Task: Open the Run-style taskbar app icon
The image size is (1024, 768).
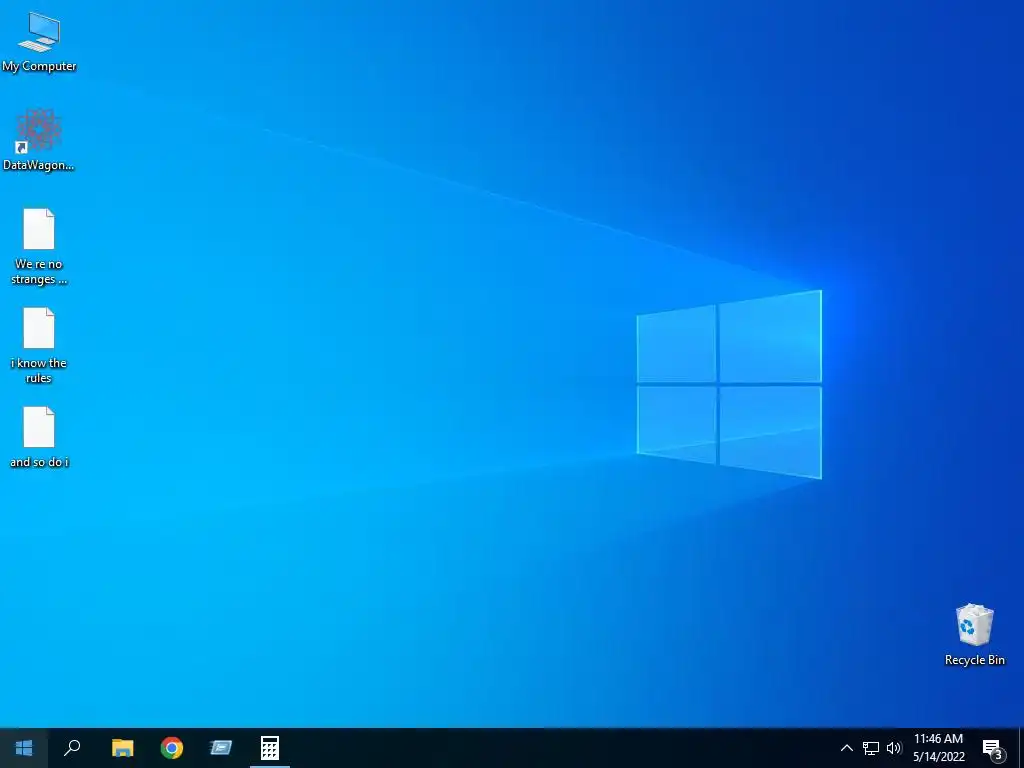Action: [221, 748]
